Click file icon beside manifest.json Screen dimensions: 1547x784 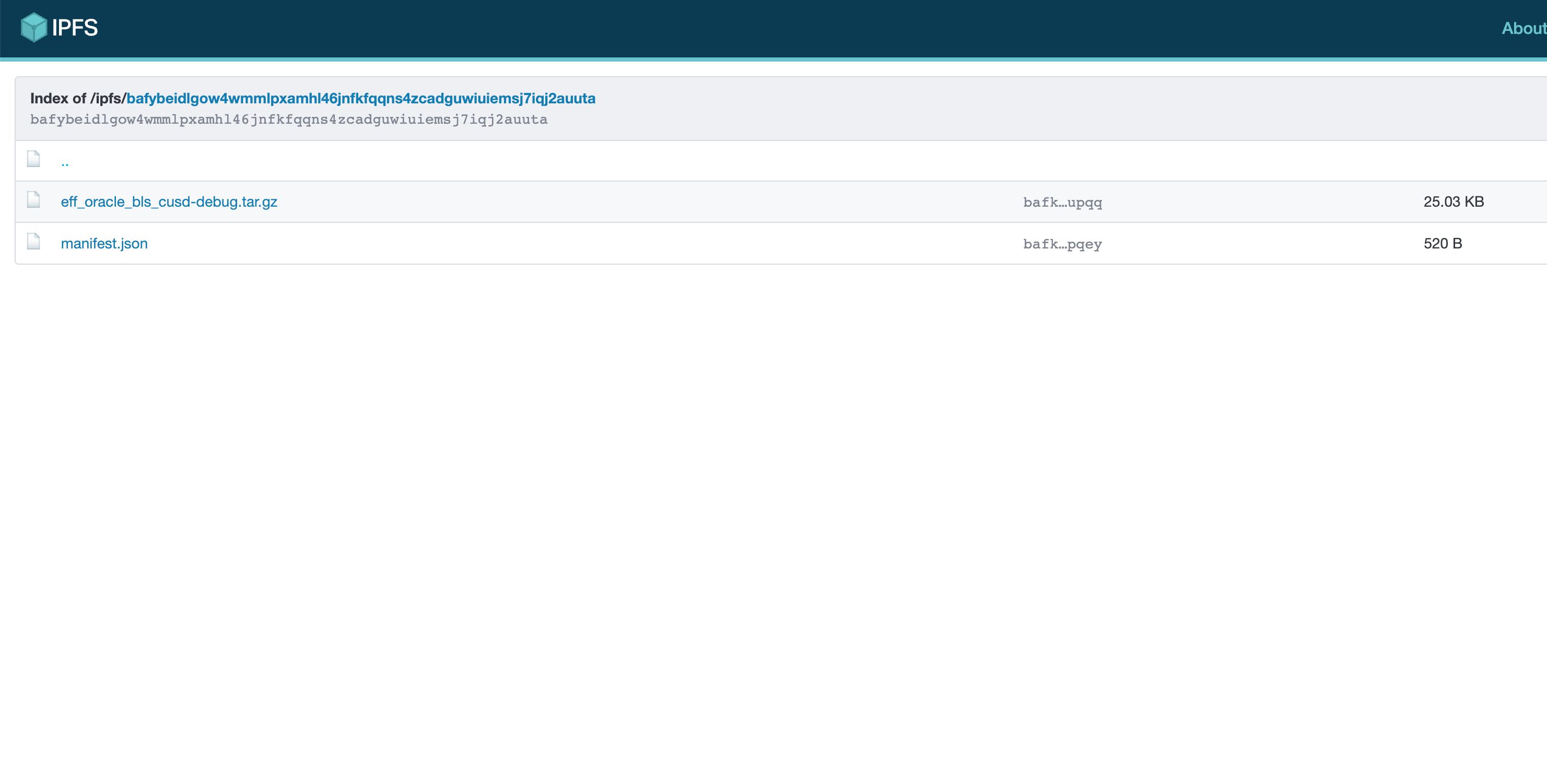(x=33, y=241)
